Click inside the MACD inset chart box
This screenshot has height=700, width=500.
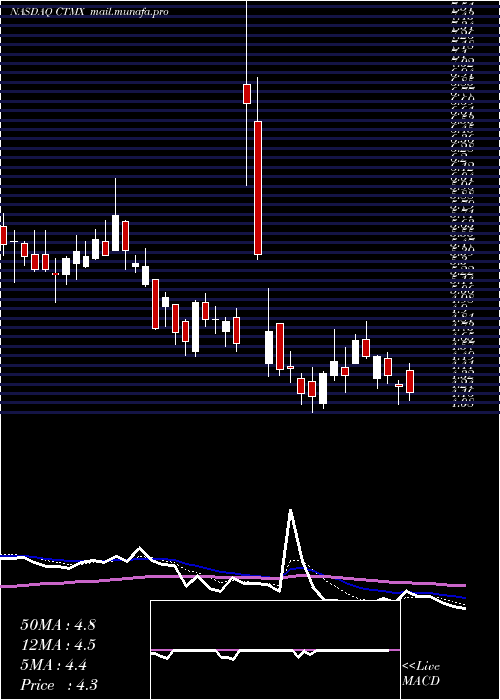point(275,650)
